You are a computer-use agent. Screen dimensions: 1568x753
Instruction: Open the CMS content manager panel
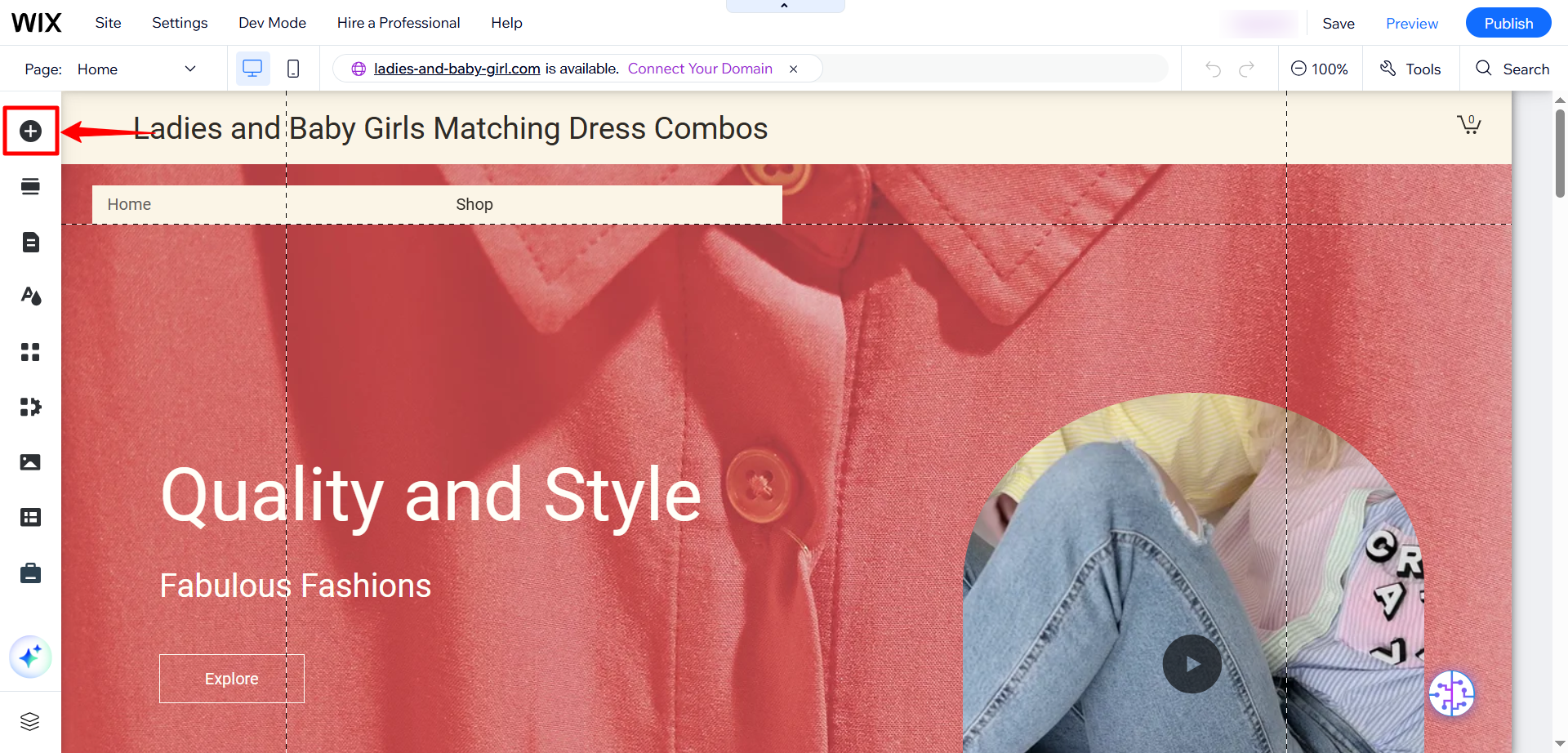click(30, 517)
